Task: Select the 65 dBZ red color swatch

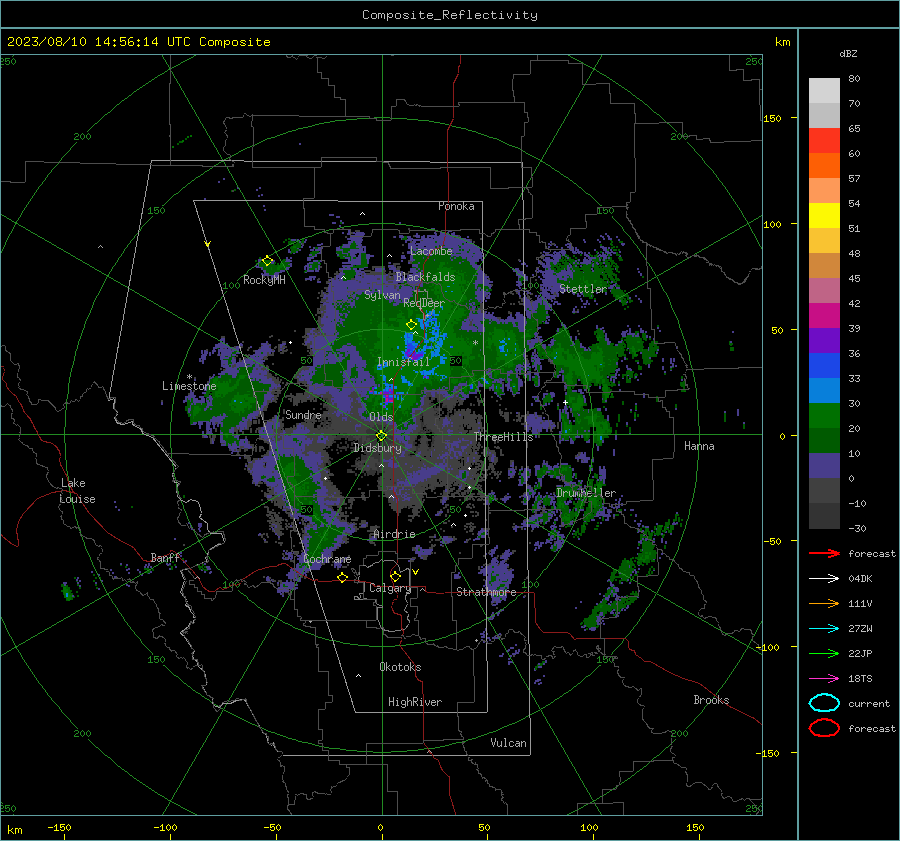Action: 824,141
